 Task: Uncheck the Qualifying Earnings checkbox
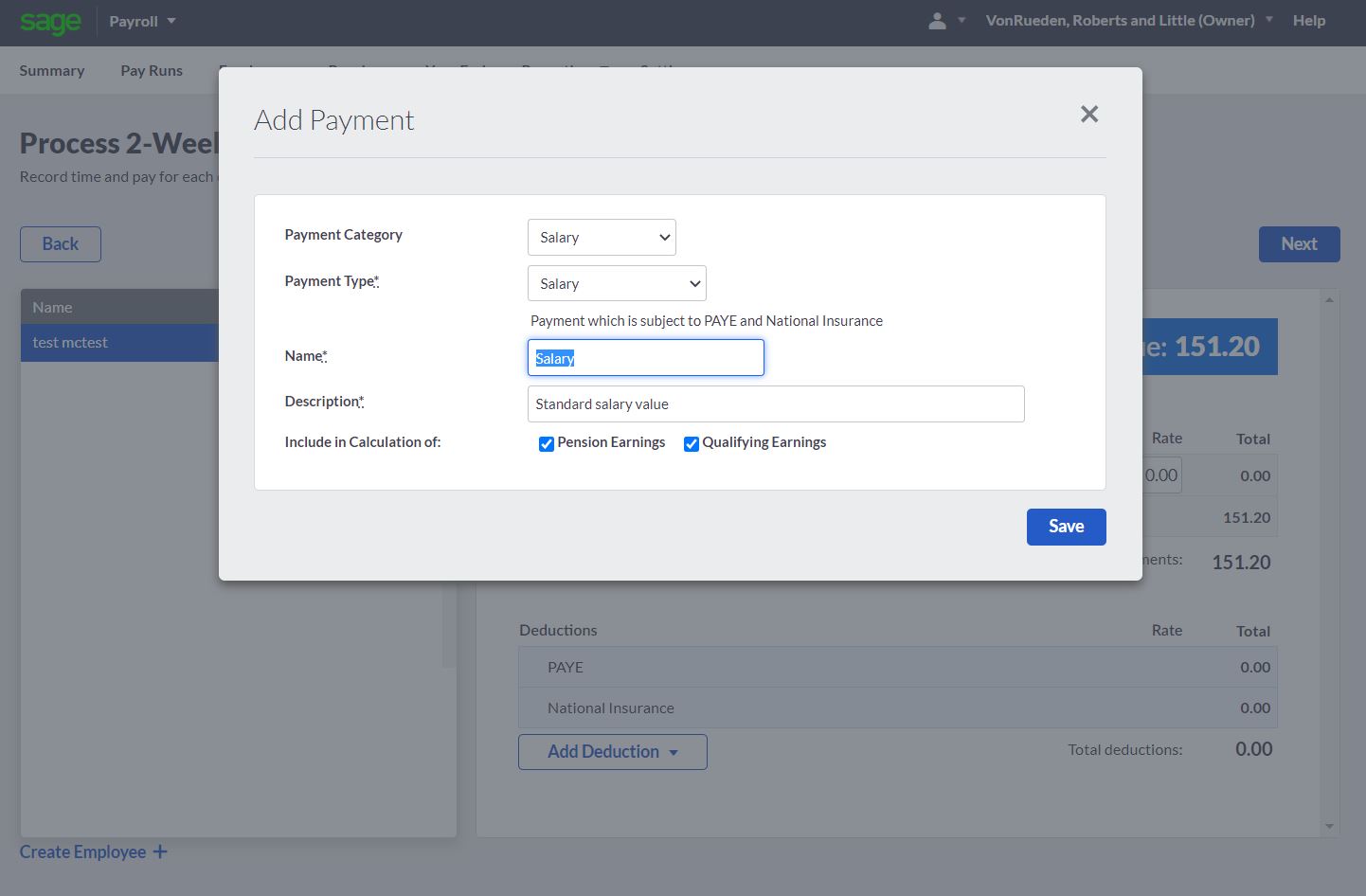(x=692, y=444)
